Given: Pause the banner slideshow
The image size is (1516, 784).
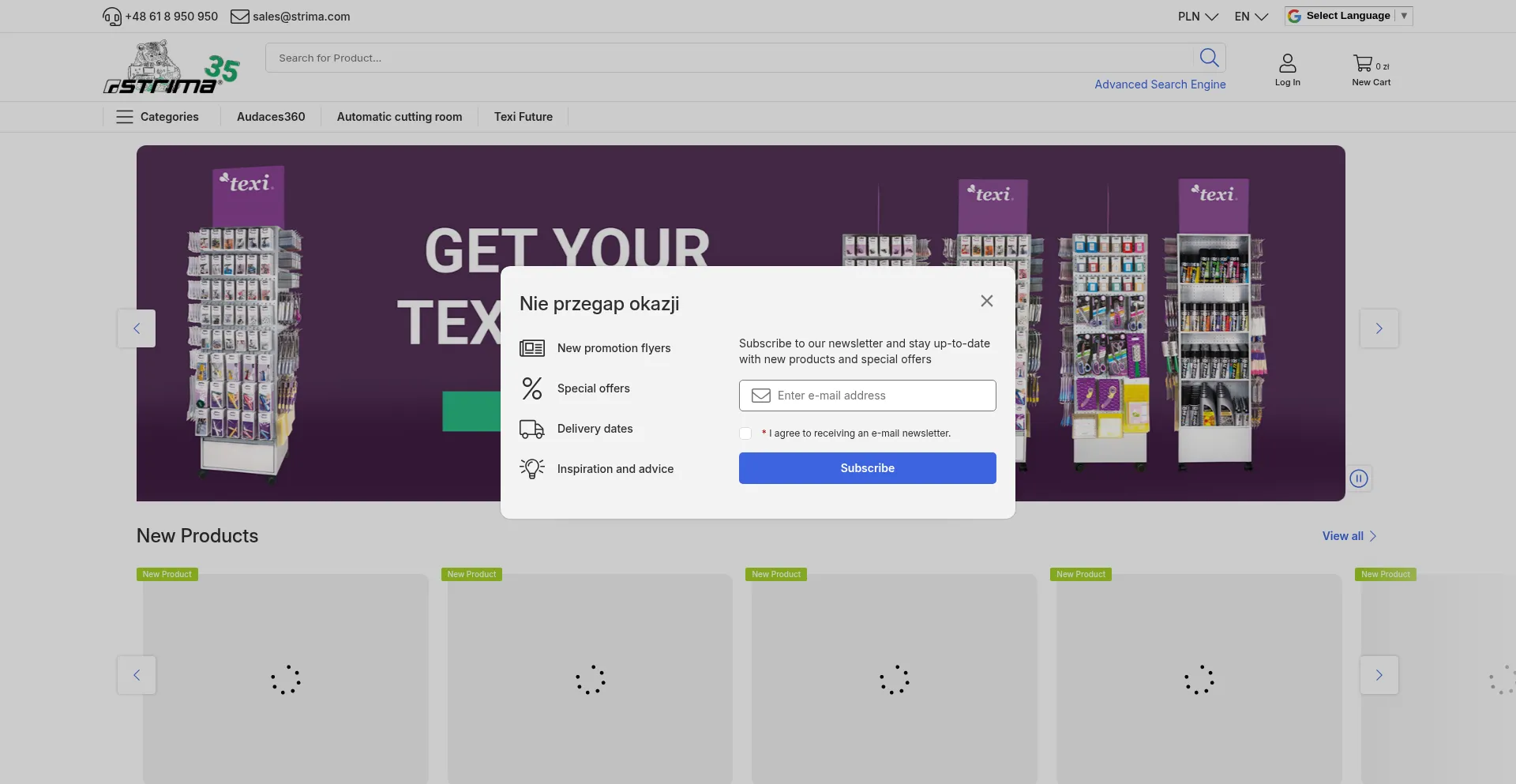Looking at the screenshot, I should tap(1358, 478).
